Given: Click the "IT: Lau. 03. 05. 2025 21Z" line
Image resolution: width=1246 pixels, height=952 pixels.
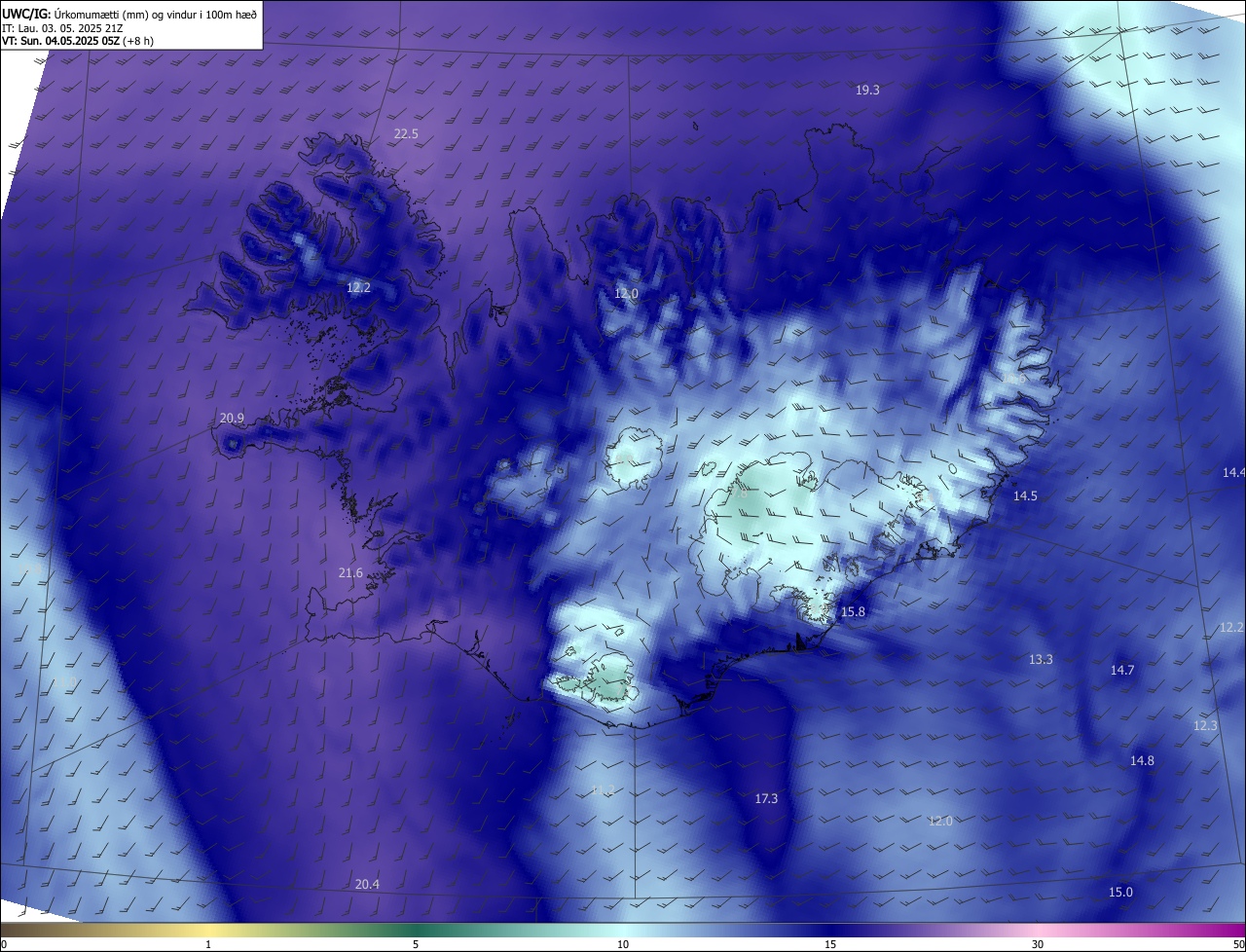Looking at the screenshot, I should 61,27.
